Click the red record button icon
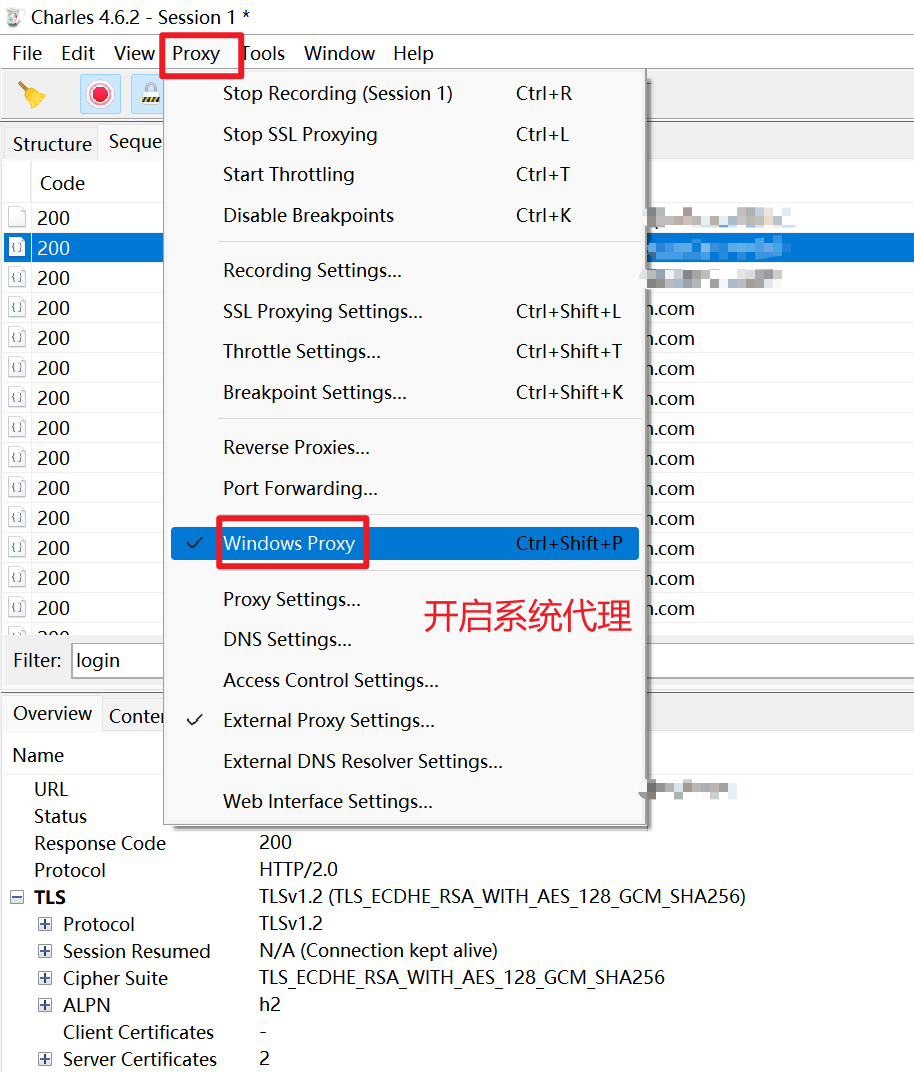 tap(100, 94)
